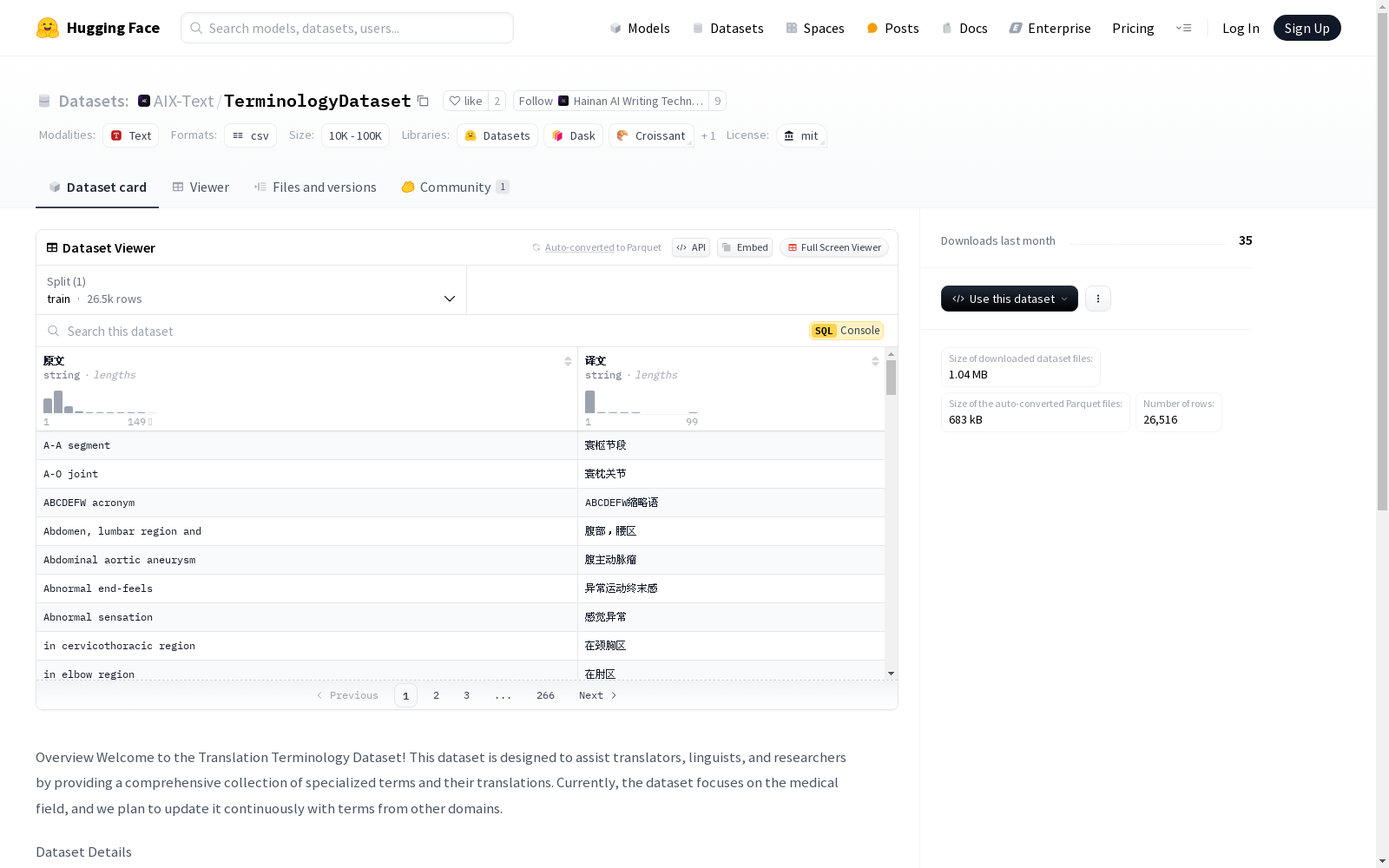Click the Croissant library tag

[651, 135]
